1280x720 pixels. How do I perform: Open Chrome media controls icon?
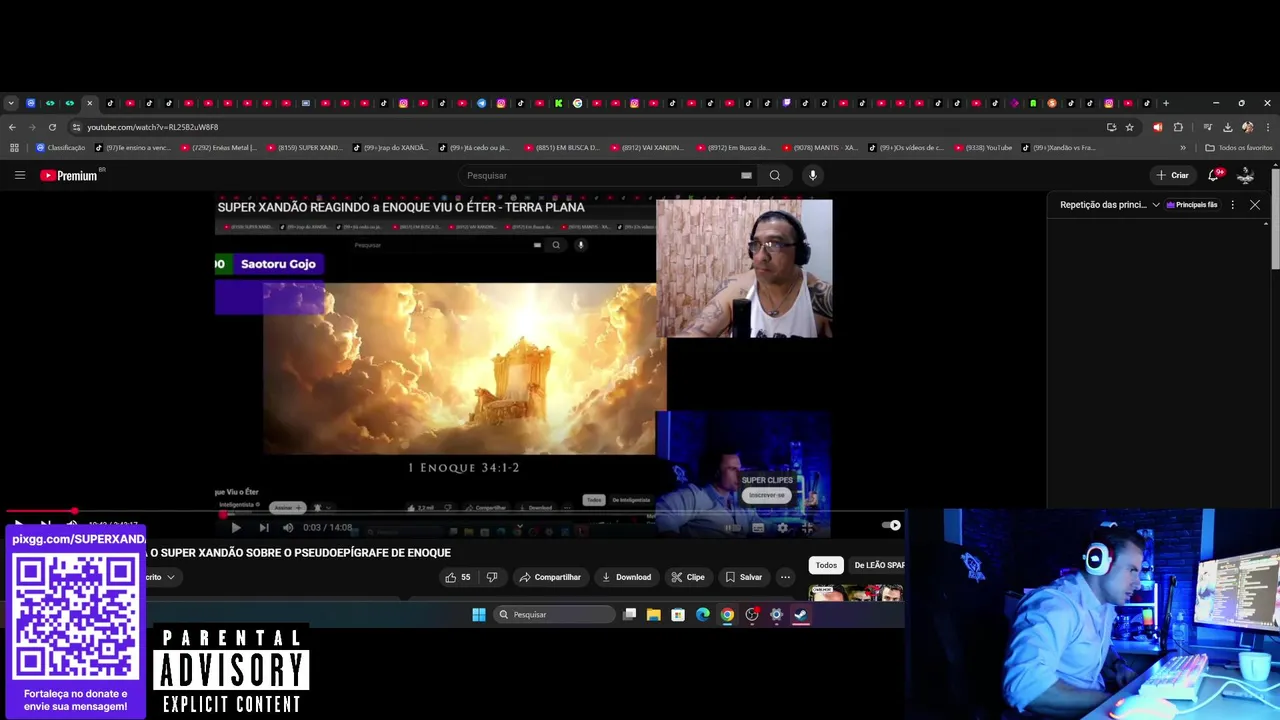point(1207,127)
